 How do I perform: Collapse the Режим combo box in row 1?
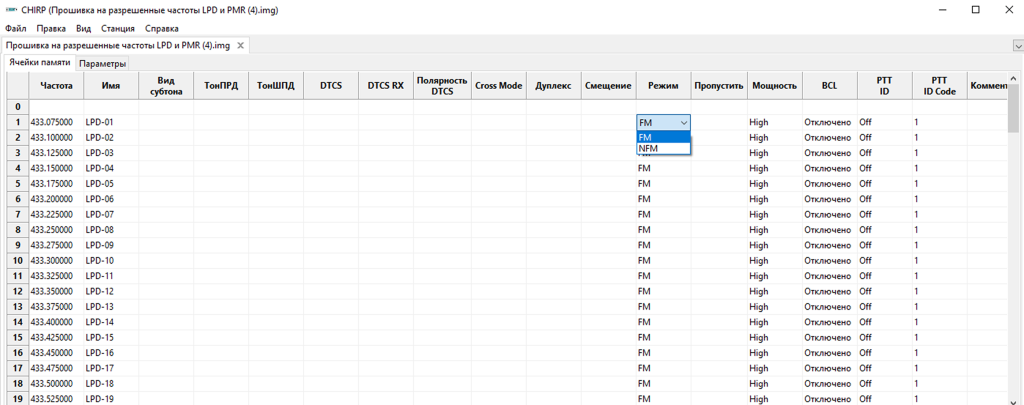[683, 122]
